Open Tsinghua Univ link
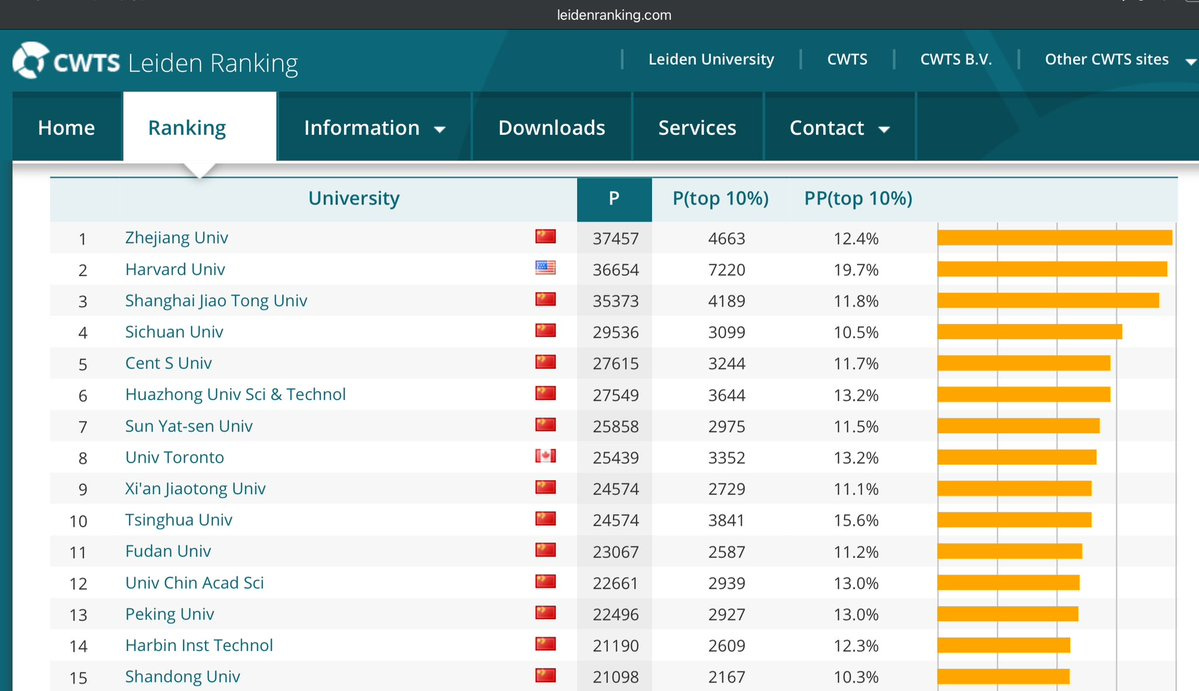 [178, 520]
